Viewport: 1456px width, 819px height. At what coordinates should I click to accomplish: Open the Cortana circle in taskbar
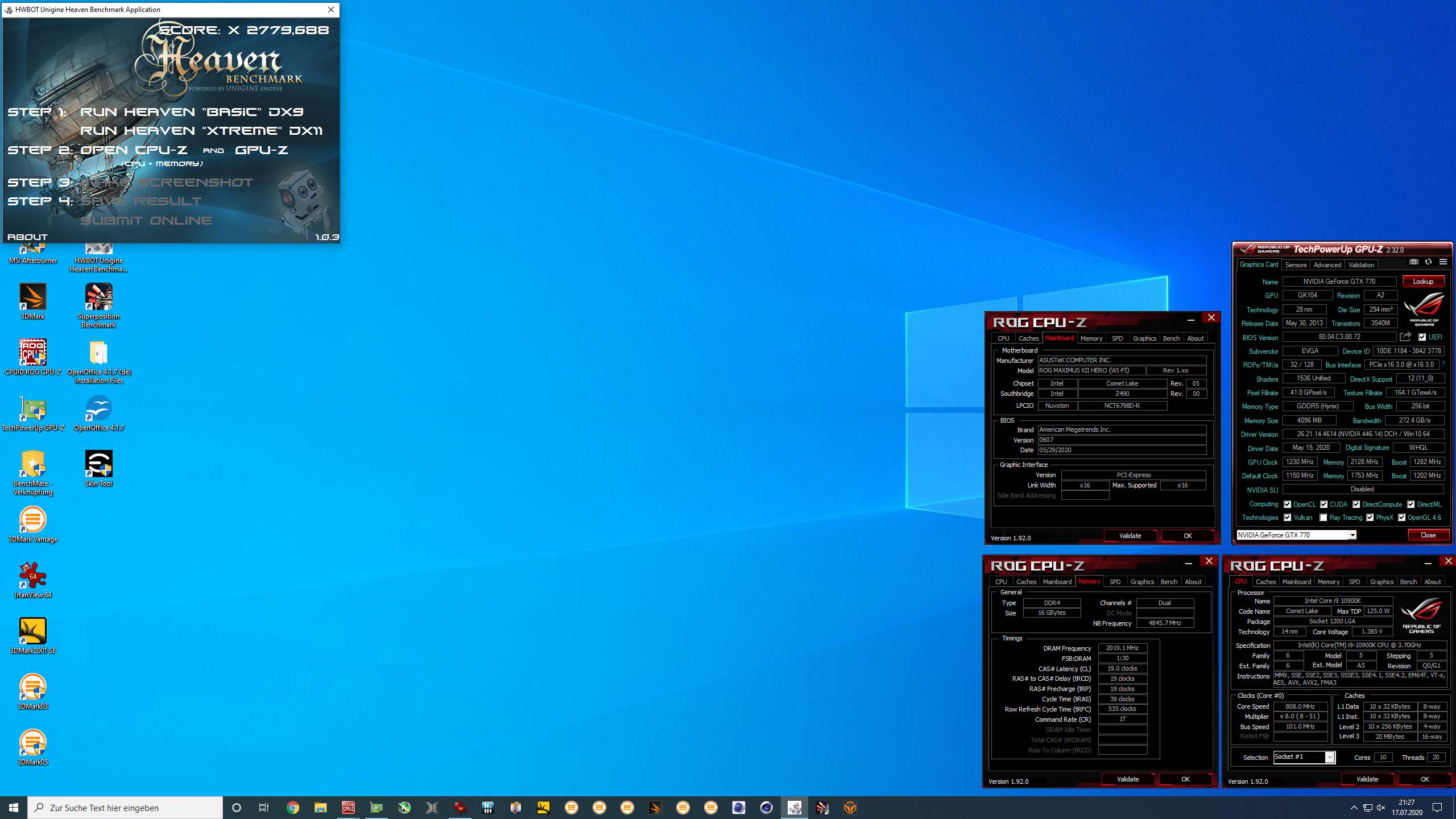pos(237,808)
